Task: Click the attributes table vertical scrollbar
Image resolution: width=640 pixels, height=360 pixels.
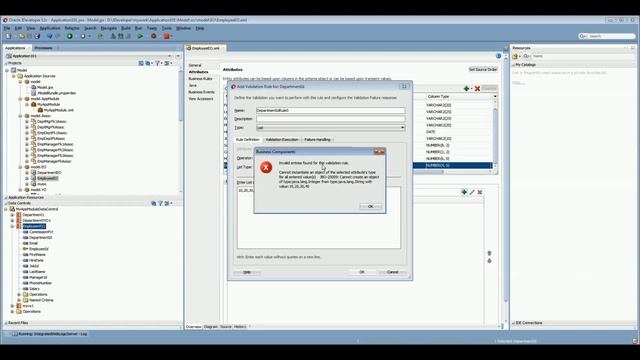Action: click(496, 135)
